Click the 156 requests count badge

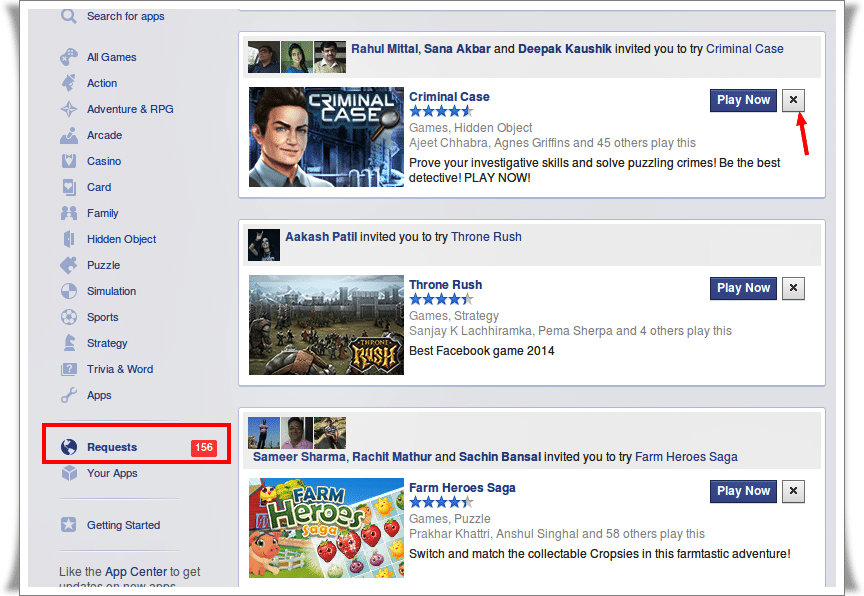[x=204, y=447]
